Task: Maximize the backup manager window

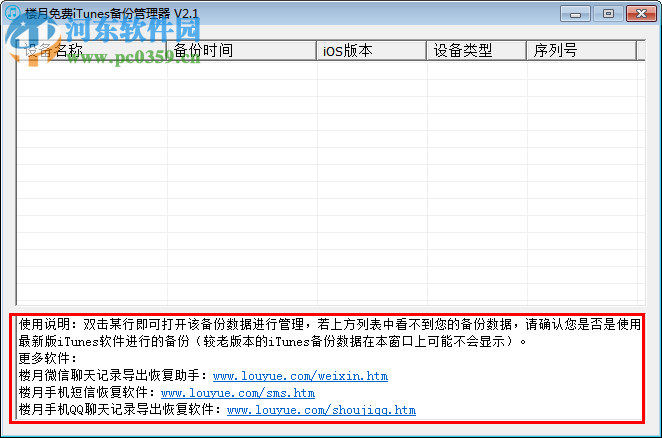Action: (x=608, y=14)
